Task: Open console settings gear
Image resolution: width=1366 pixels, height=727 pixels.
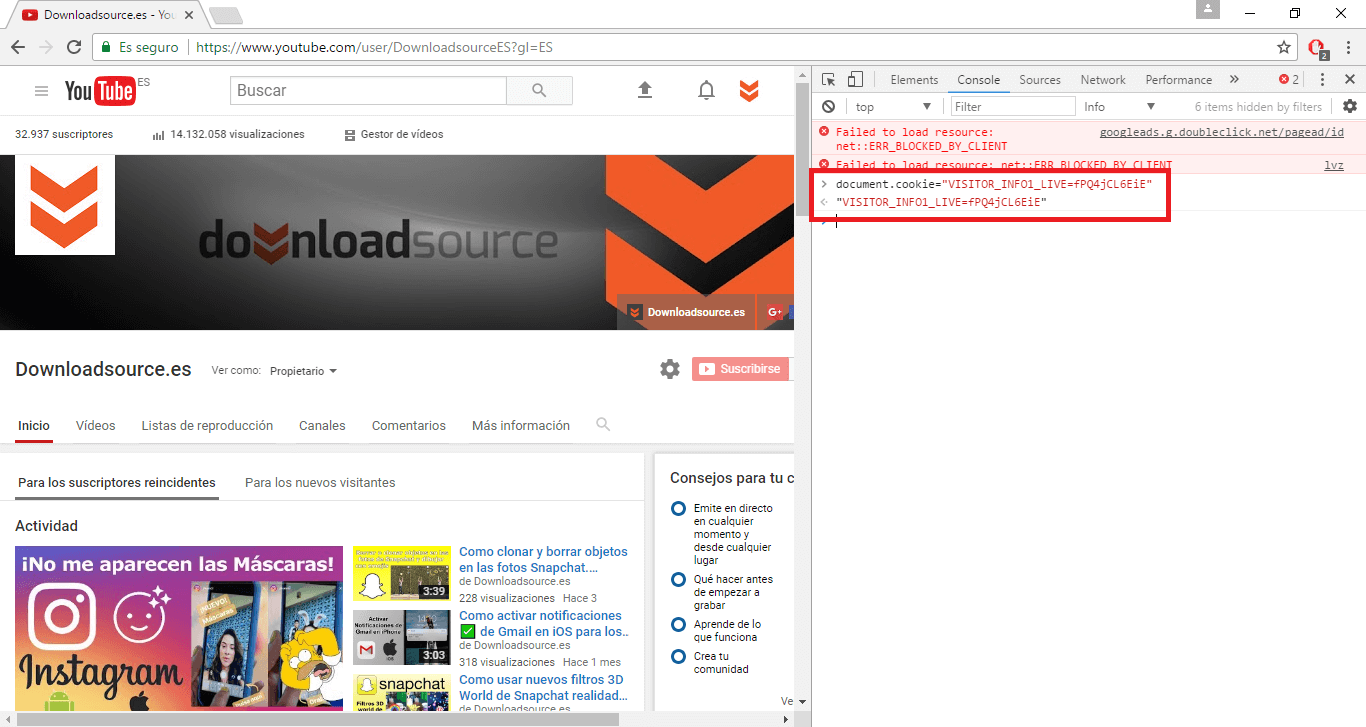Action: tap(1350, 106)
